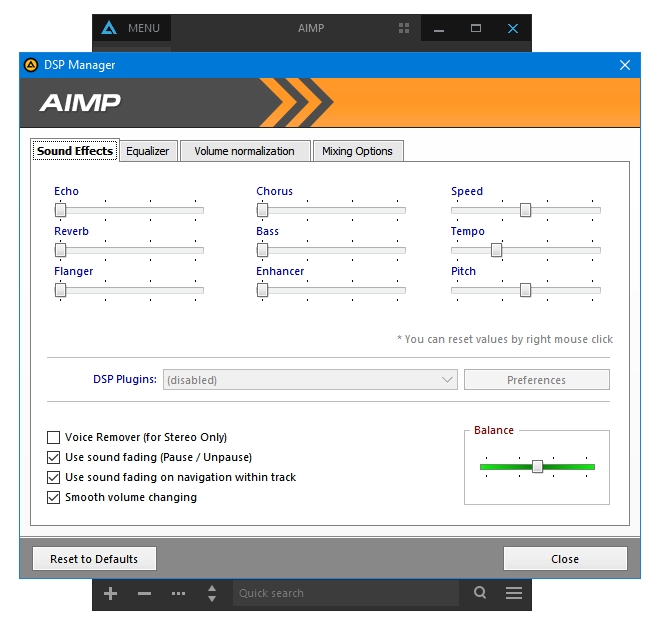Open the Mixing Options tab
The width and height of the screenshot is (659, 621).
click(358, 151)
